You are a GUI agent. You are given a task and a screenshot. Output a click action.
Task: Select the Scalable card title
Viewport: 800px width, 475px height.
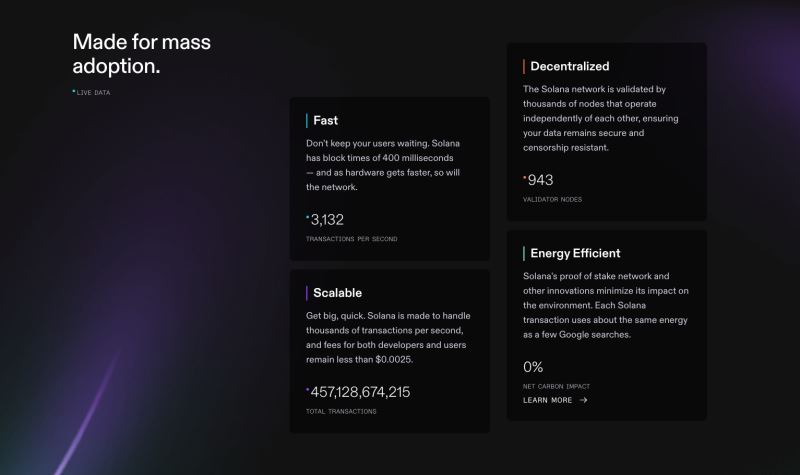[x=337, y=293]
